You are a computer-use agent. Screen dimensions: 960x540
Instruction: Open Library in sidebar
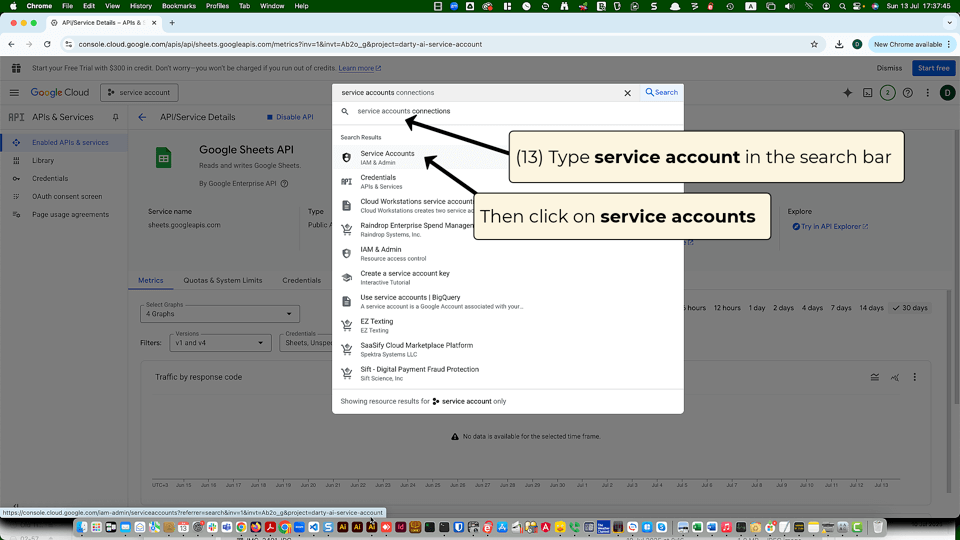tap(64, 160)
